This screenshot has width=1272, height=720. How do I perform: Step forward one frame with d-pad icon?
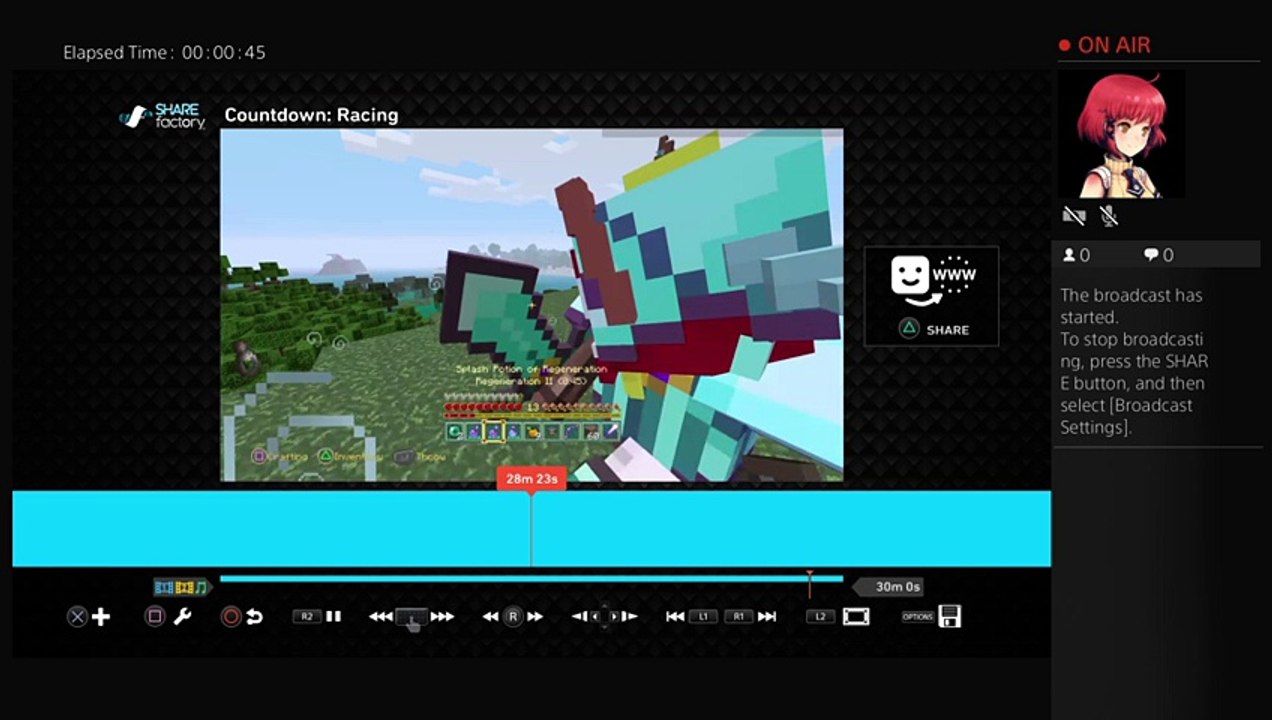(x=628, y=617)
